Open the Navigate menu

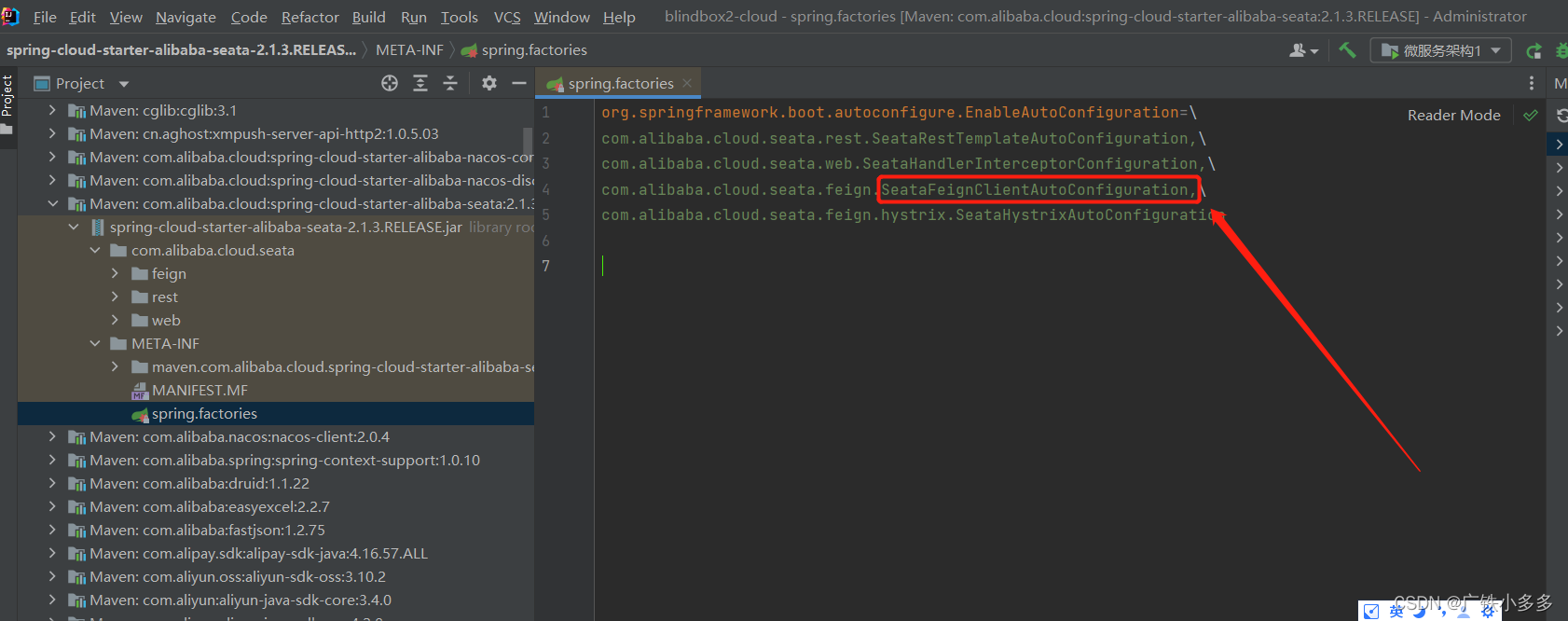point(186,17)
